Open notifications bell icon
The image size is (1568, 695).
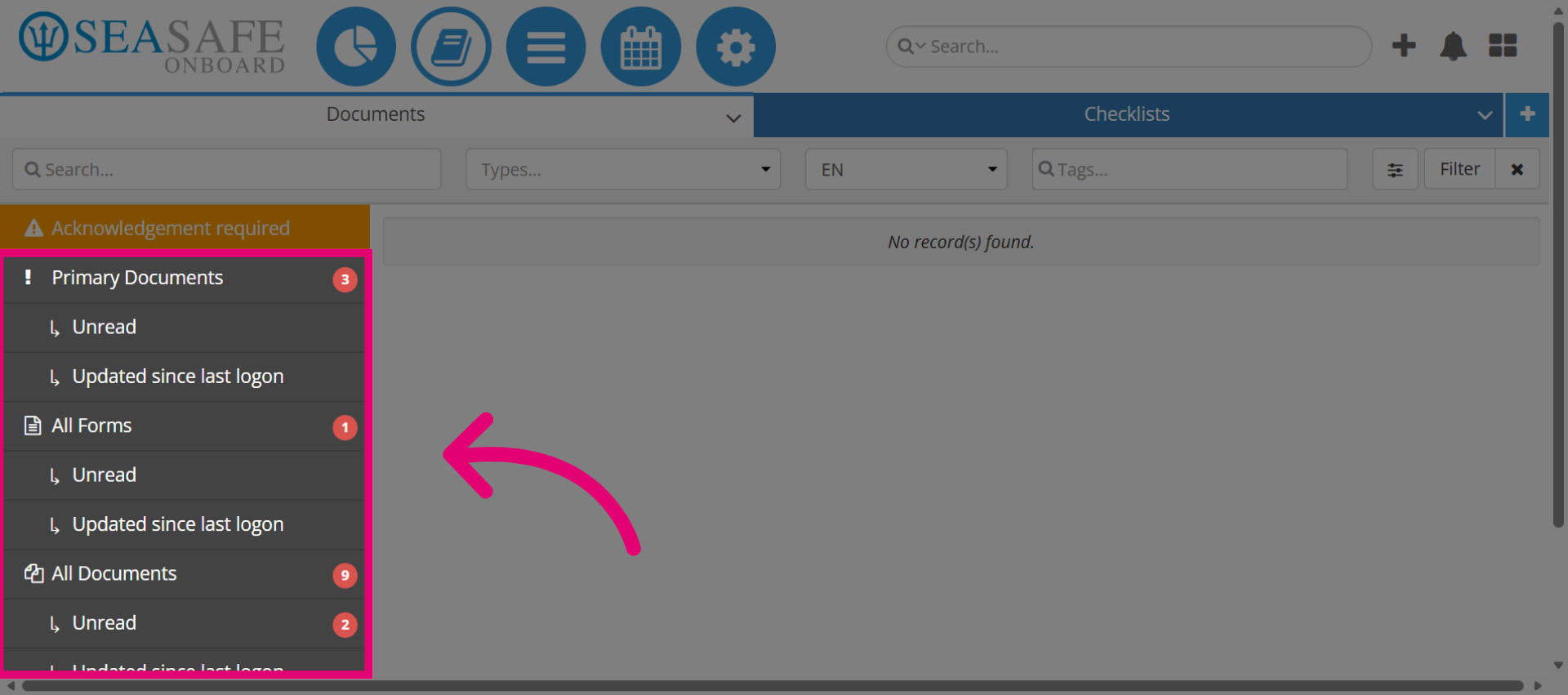[1453, 46]
